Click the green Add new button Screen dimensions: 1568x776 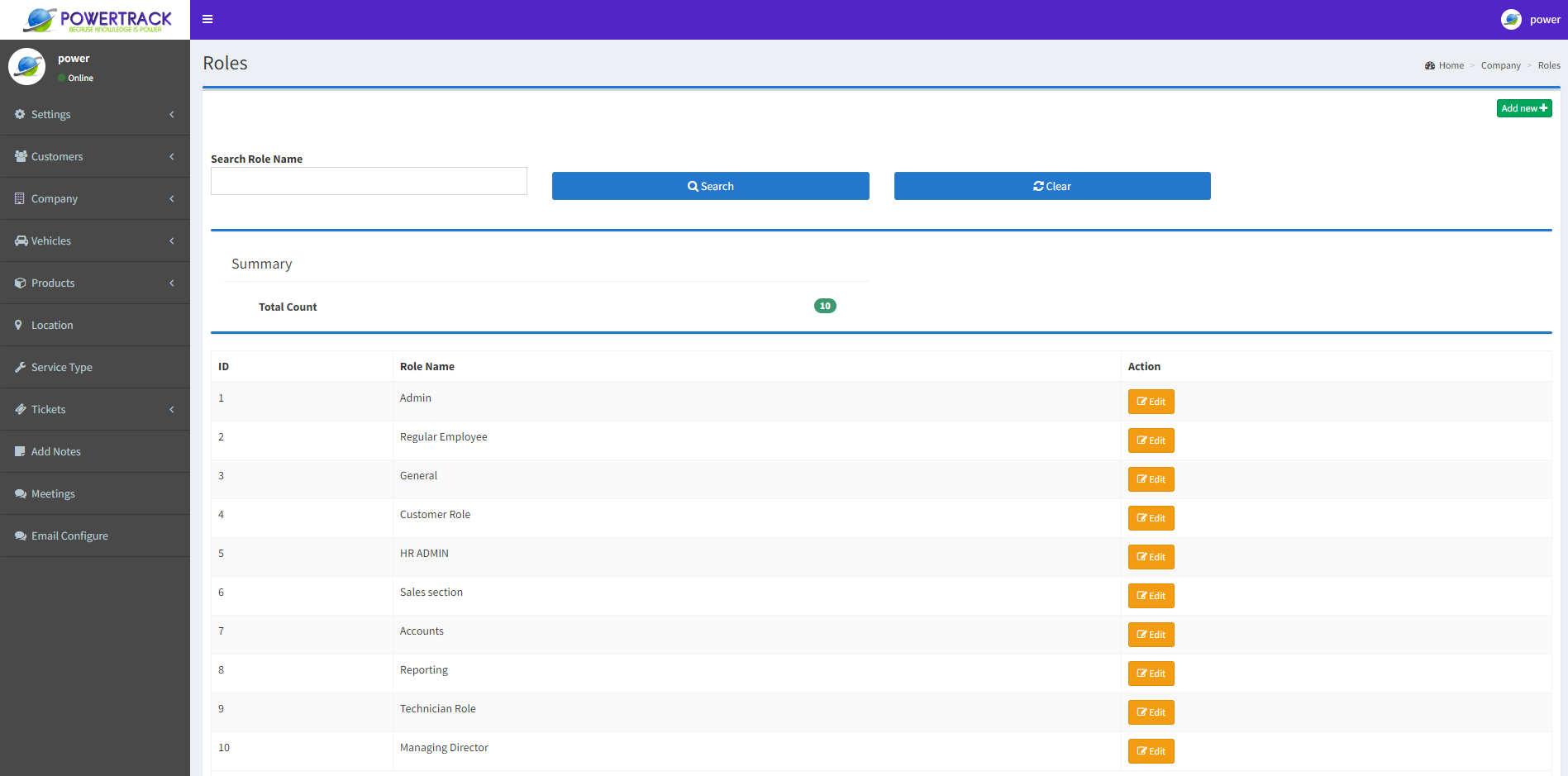click(x=1523, y=108)
